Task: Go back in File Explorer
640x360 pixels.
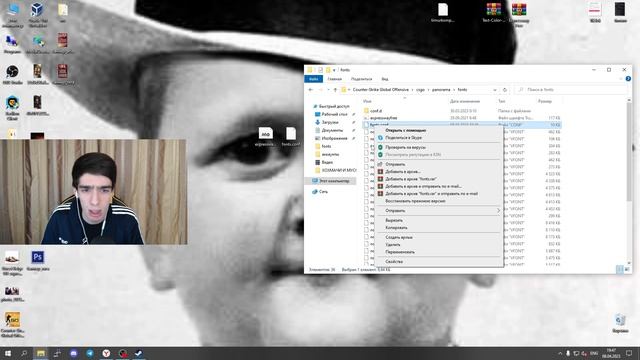Action: pyautogui.click(x=311, y=90)
